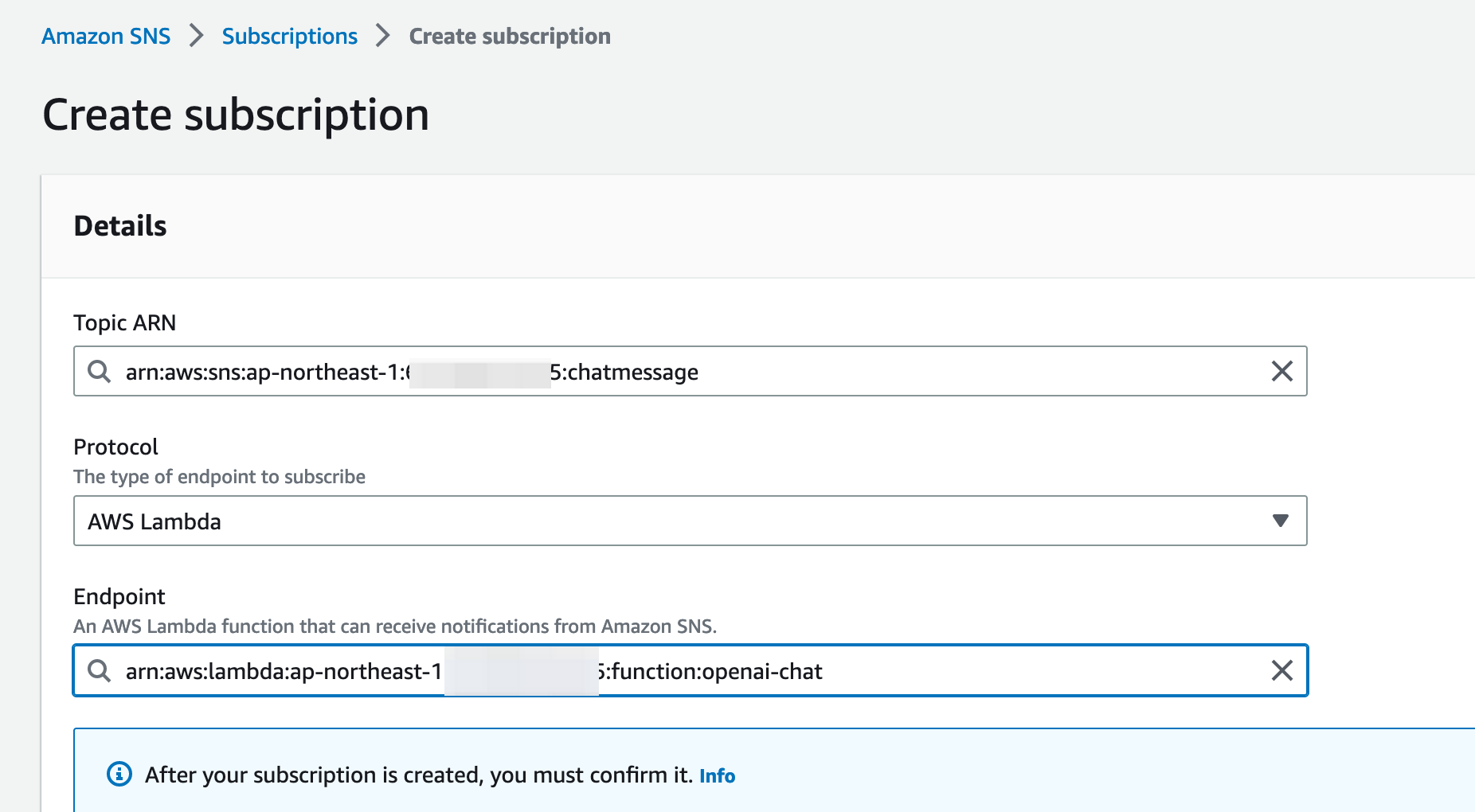Screen dimensions: 1475x812
Task: Go to Amazon SNS breadcrumb link
Action: pos(106,36)
